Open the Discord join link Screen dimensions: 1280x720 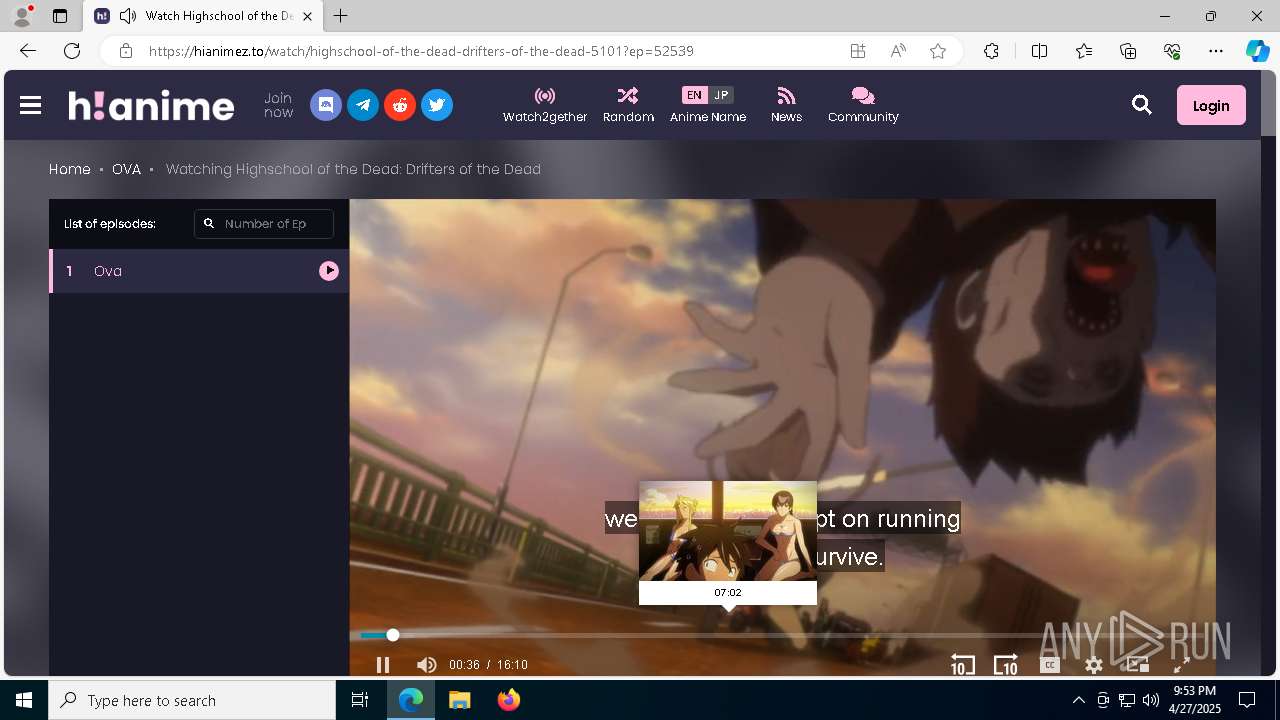click(x=326, y=105)
